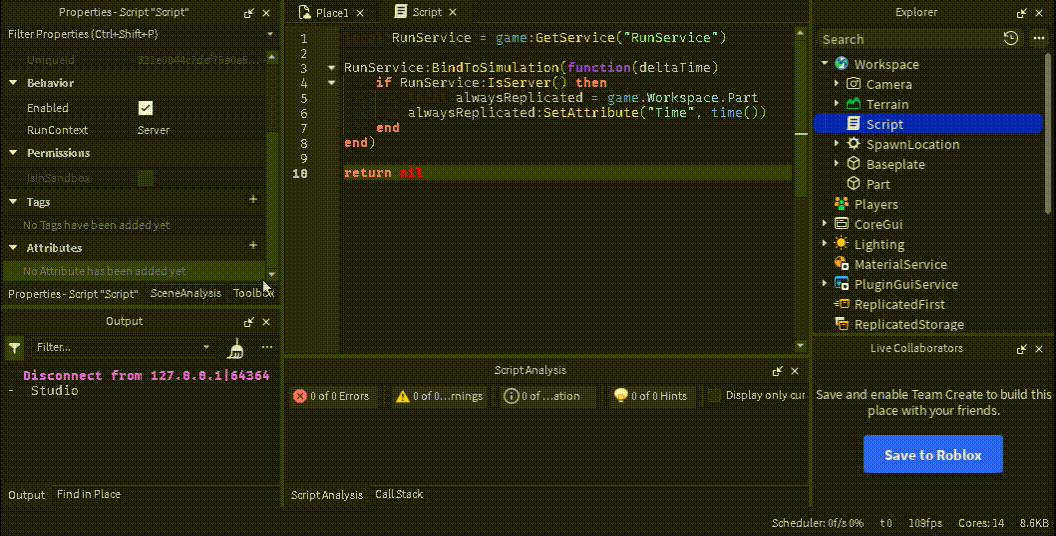Click the Properties panel scroll-down arrow
The width and height of the screenshot is (1056, 536).
point(271,274)
